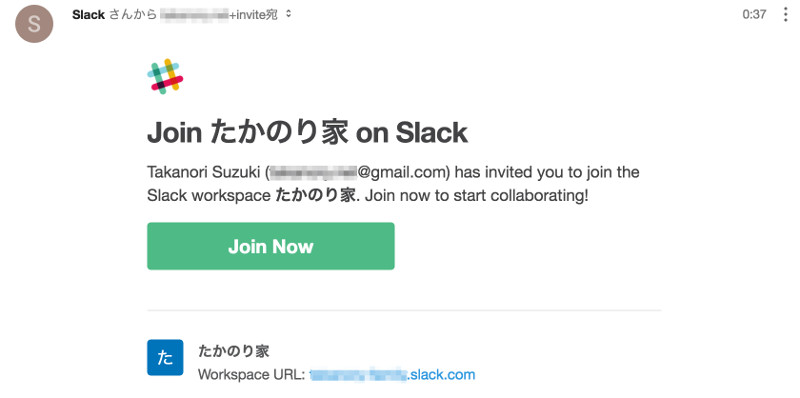
Task: Click the "Join たかのり家 on Slack" heading
Action: point(307,133)
